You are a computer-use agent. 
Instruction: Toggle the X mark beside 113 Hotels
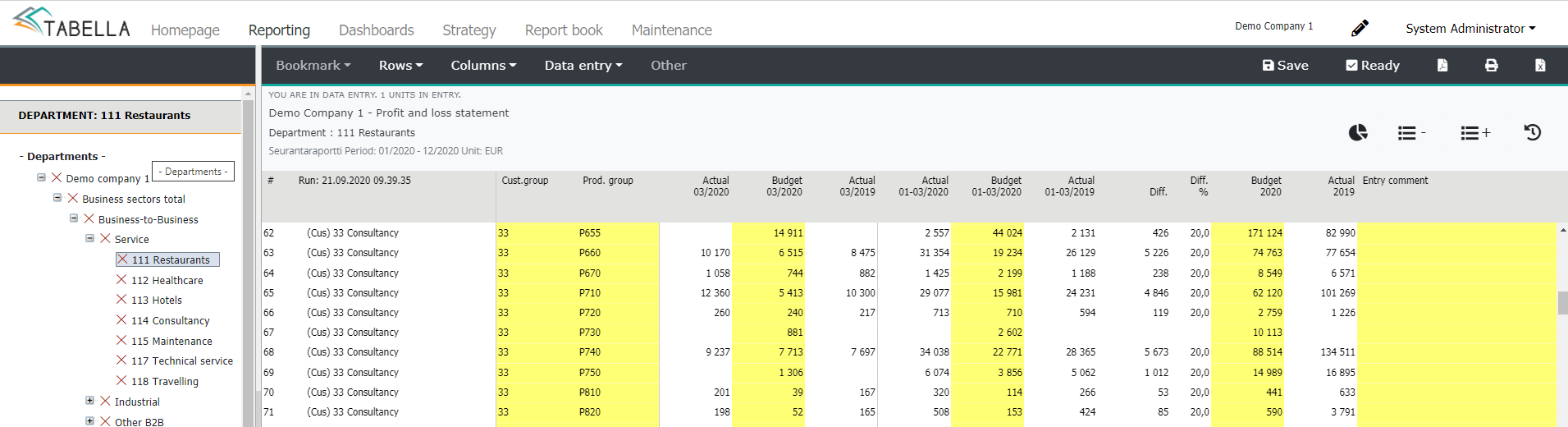[x=121, y=300]
